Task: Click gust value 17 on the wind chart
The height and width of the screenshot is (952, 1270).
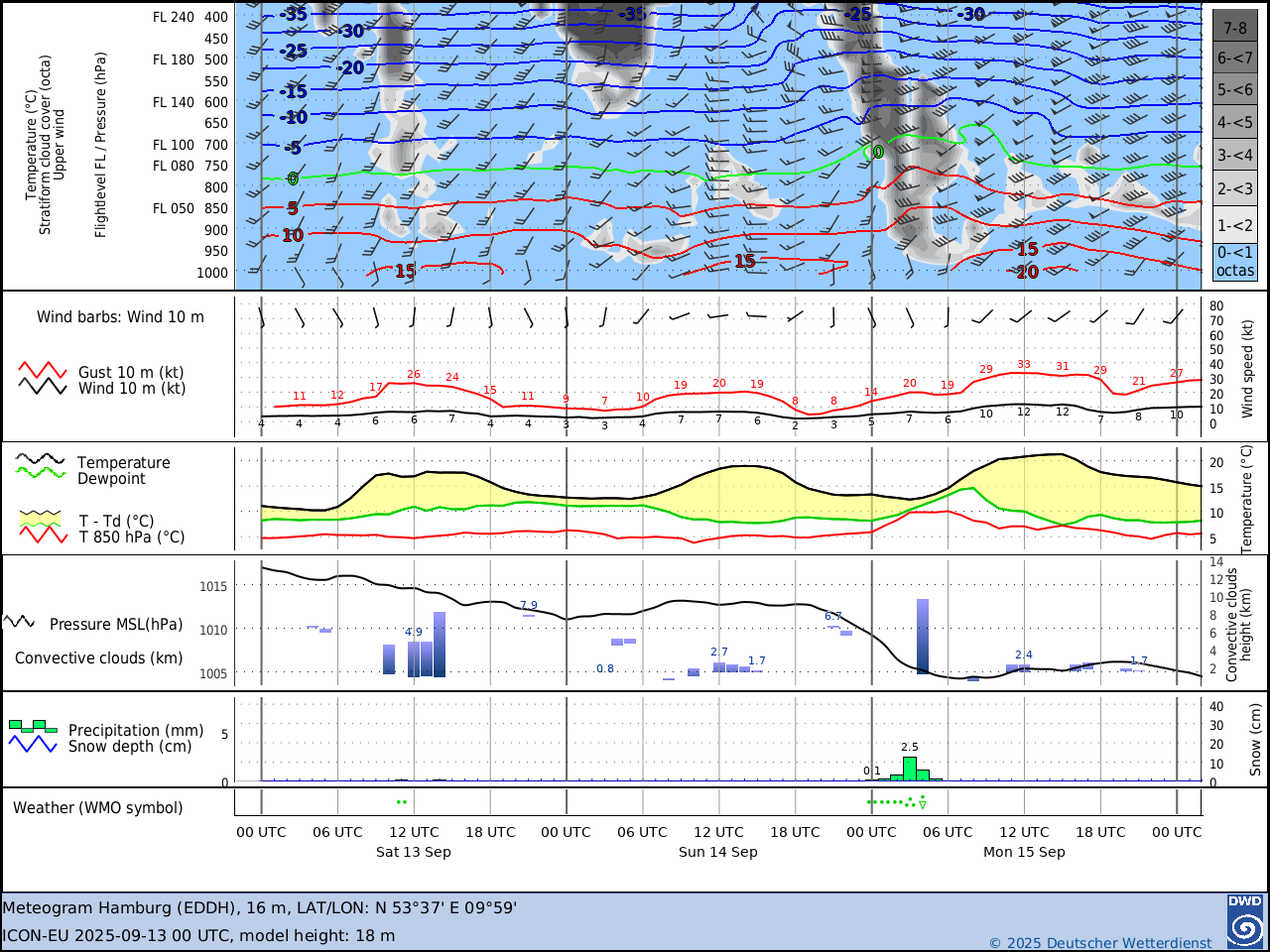Action: [376, 388]
